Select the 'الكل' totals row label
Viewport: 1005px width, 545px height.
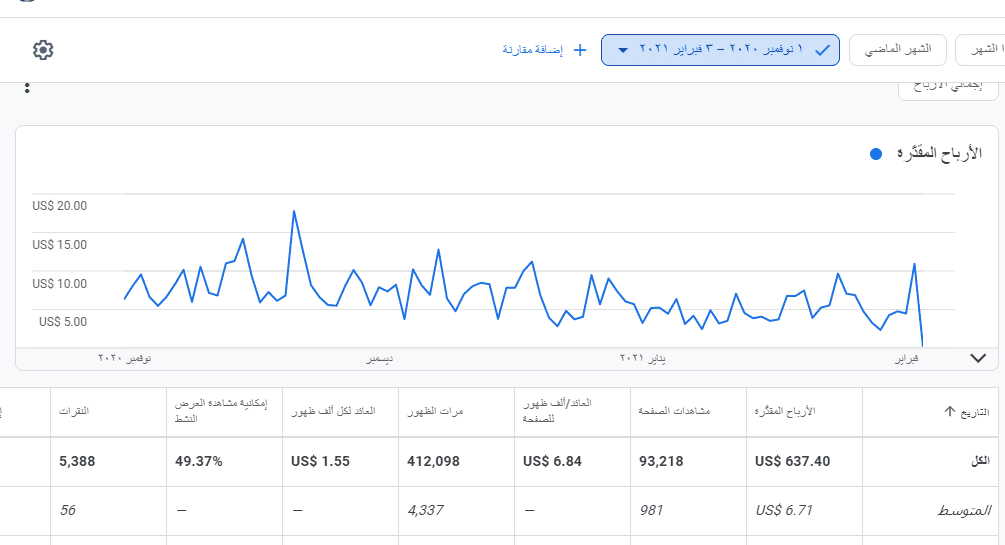980,461
